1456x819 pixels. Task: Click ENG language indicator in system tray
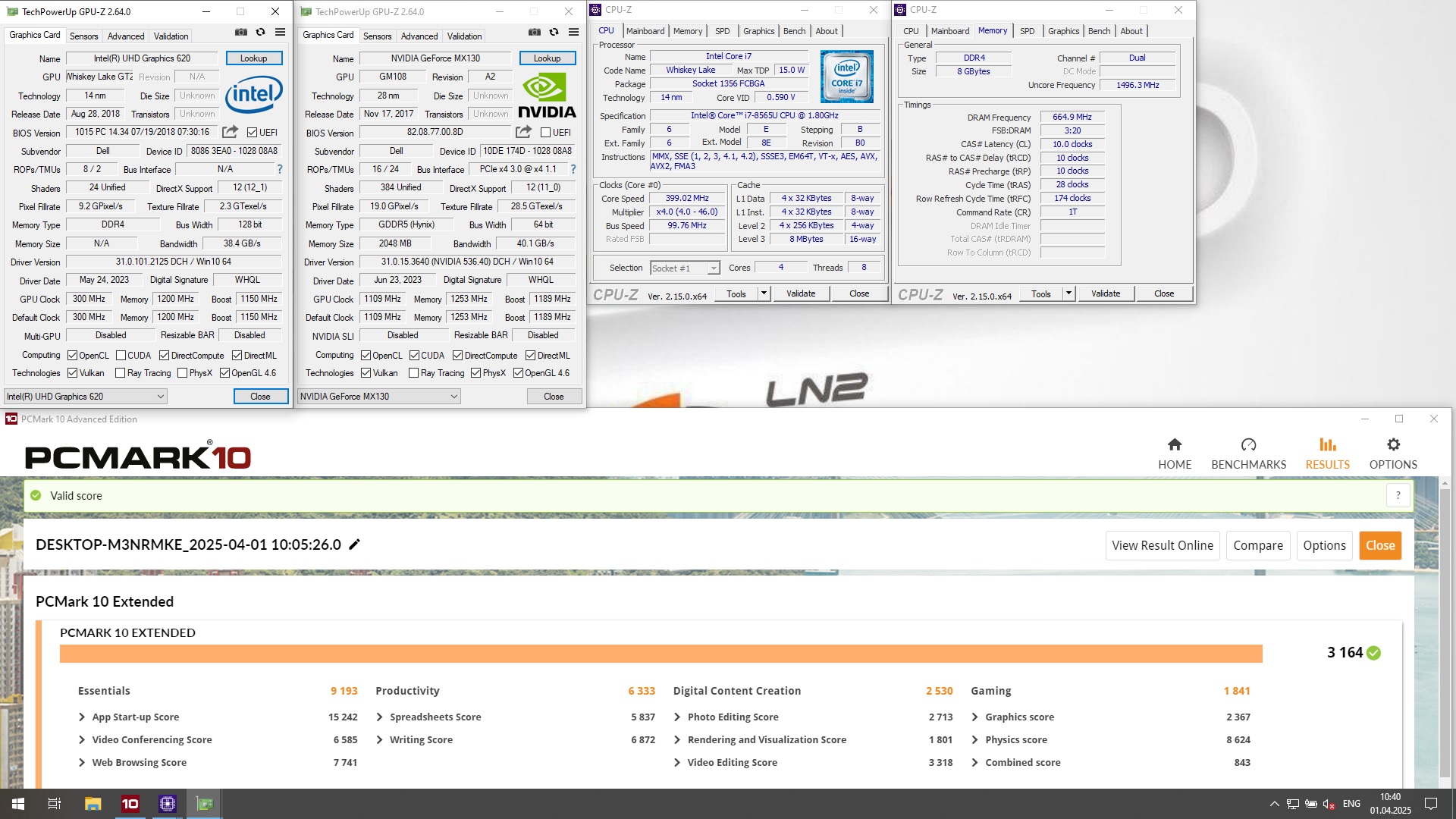click(1351, 804)
